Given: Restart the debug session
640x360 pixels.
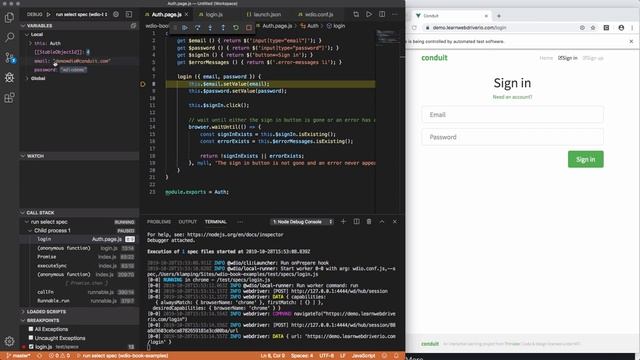Looking at the screenshot, I should coord(236,28).
